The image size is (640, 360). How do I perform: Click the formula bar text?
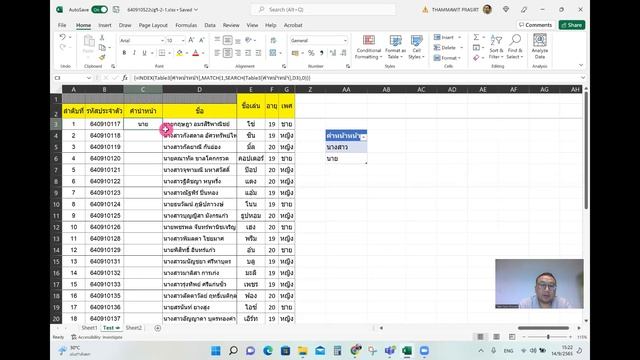tap(222, 78)
